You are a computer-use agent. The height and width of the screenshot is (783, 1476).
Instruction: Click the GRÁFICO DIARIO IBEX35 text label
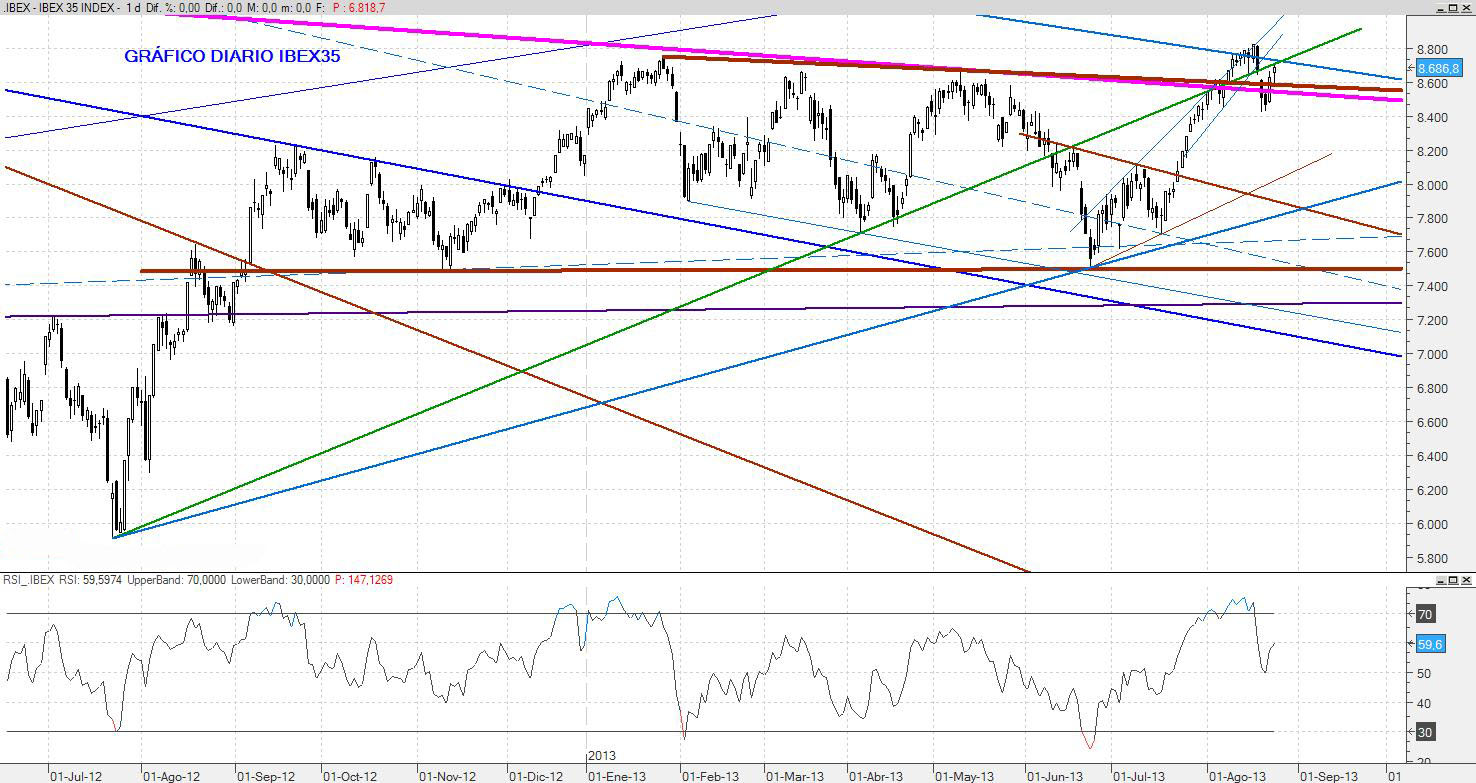pos(232,57)
